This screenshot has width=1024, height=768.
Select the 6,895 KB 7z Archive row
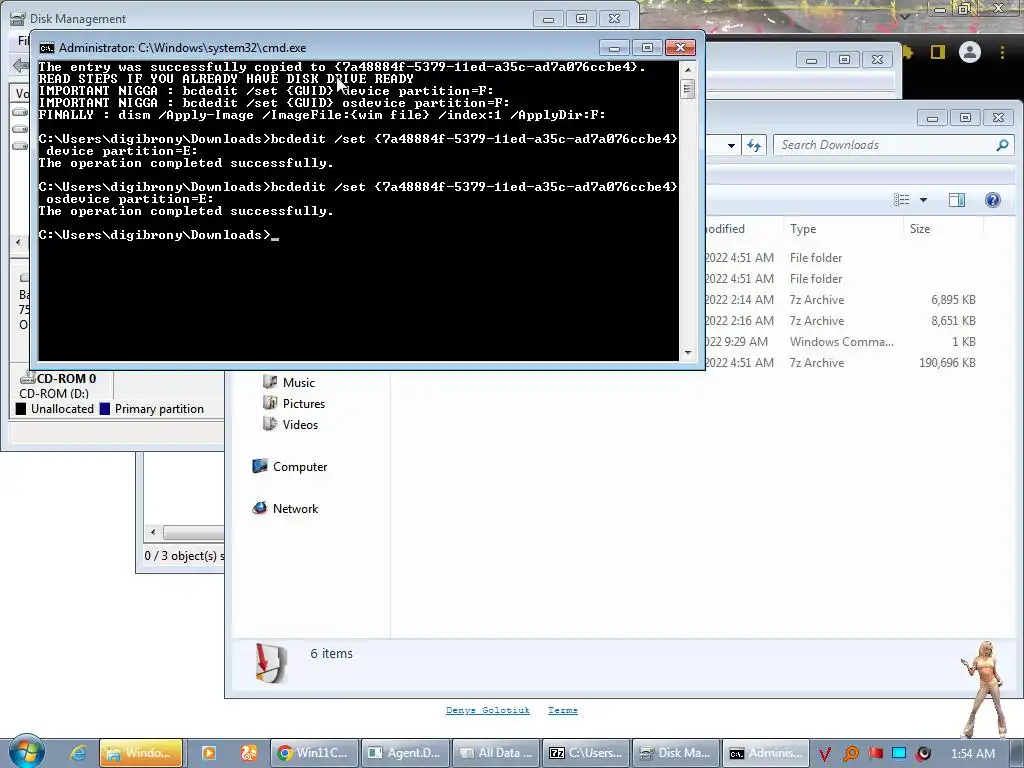[x=840, y=300]
